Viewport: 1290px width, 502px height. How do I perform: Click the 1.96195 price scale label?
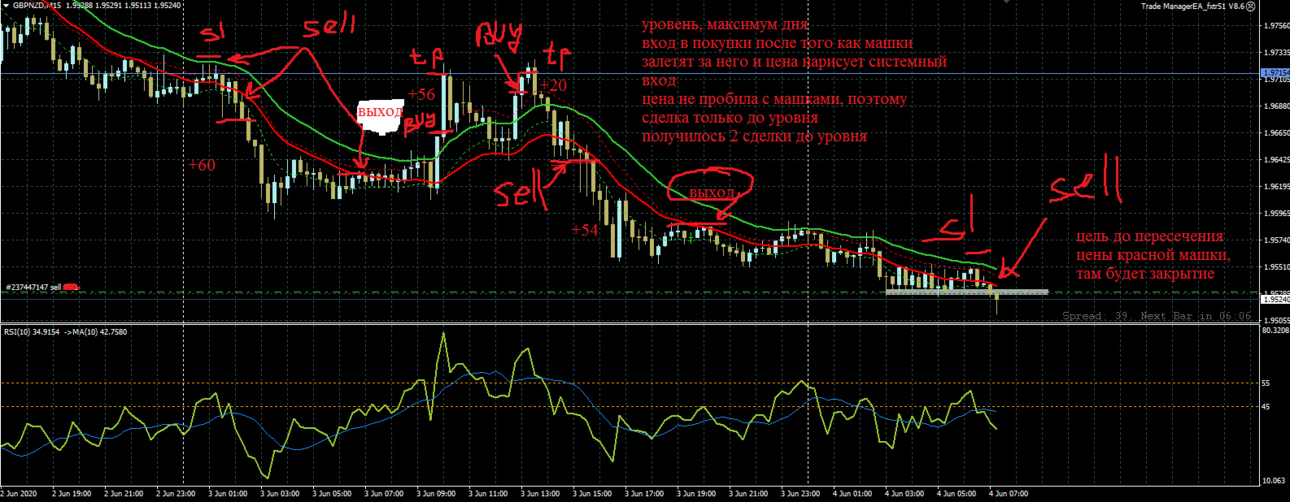[1276, 187]
